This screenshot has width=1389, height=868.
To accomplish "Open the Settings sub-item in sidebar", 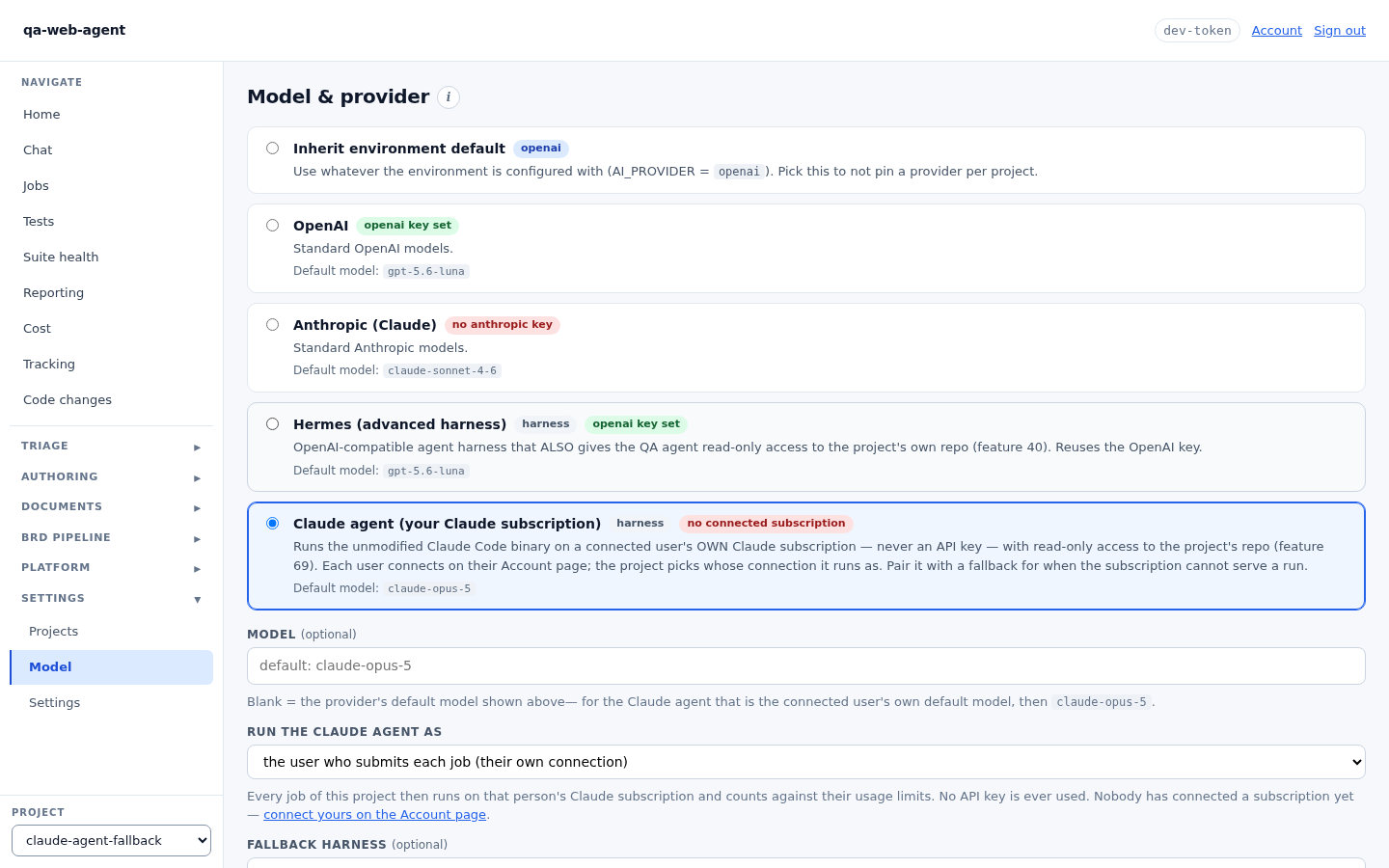I will click(111, 703).
